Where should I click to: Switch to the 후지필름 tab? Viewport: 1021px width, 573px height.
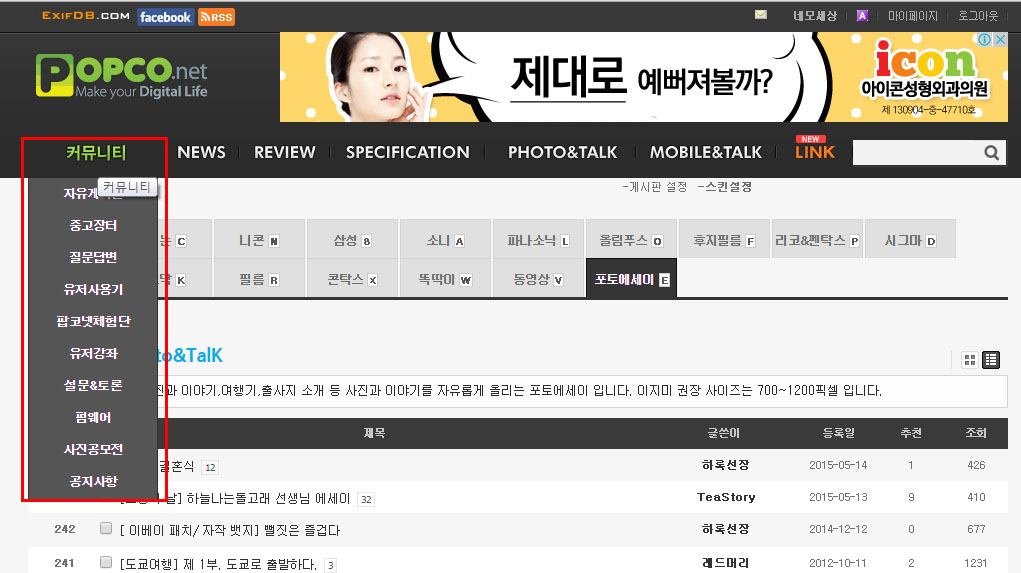pyautogui.click(x=724, y=240)
